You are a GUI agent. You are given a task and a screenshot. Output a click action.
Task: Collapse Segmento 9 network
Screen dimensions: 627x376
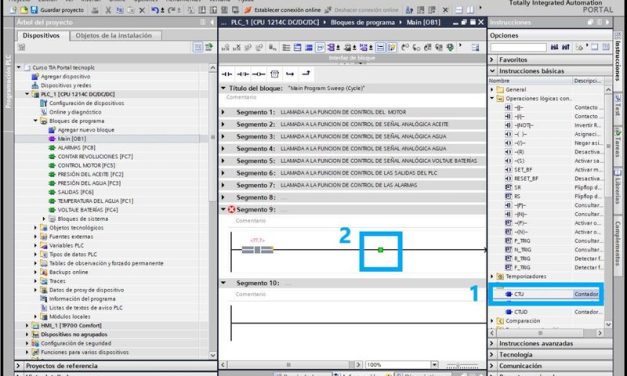tap(223, 209)
